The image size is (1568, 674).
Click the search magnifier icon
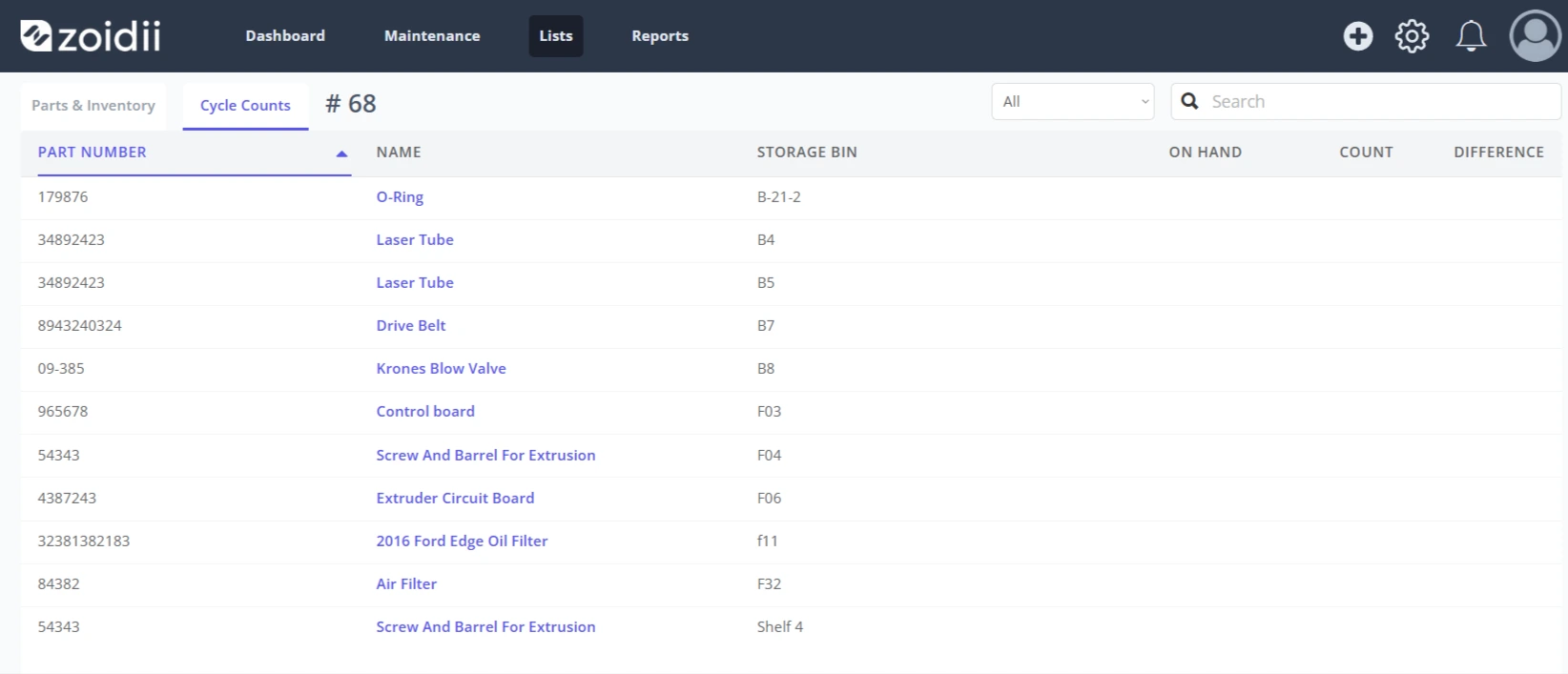[1189, 101]
